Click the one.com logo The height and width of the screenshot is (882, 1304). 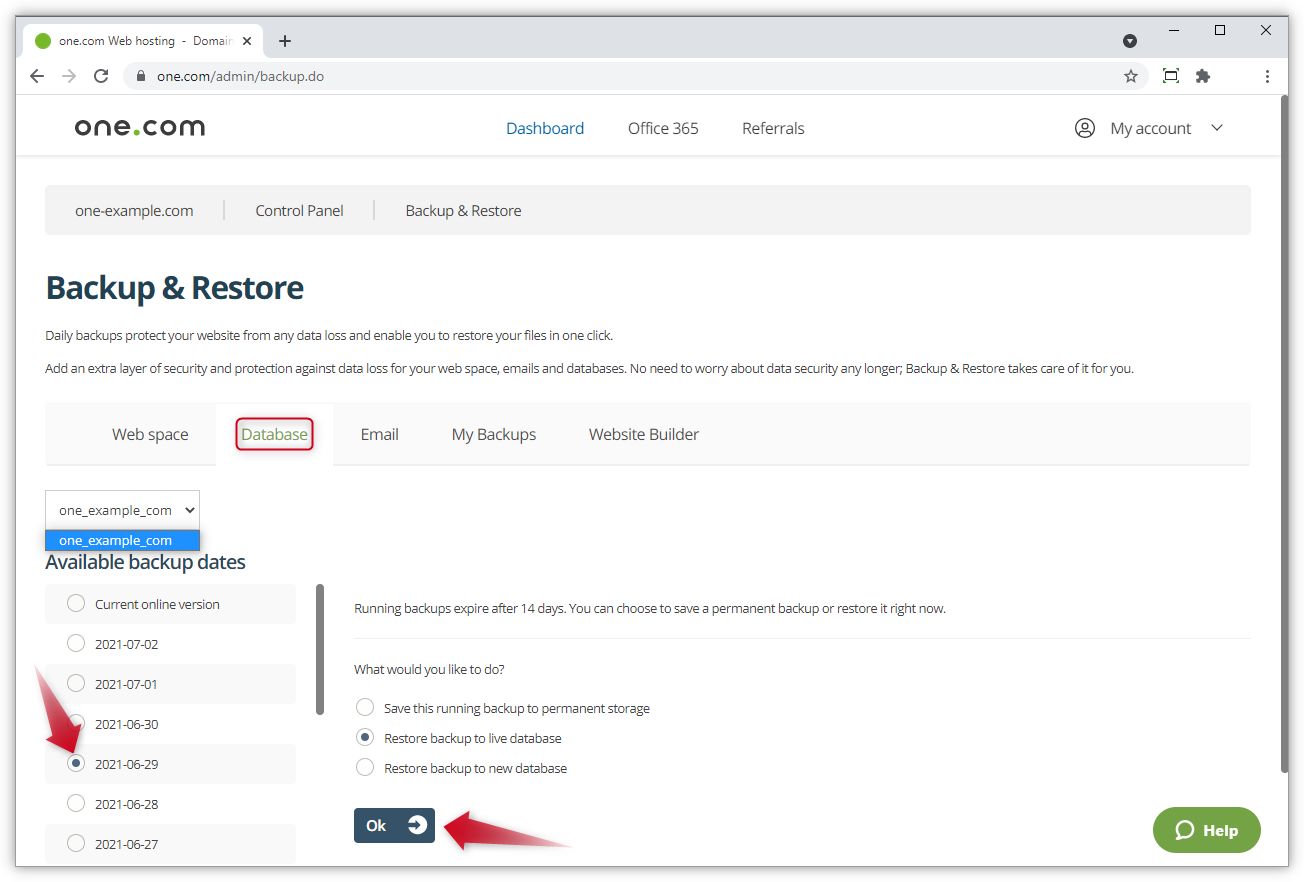point(139,126)
